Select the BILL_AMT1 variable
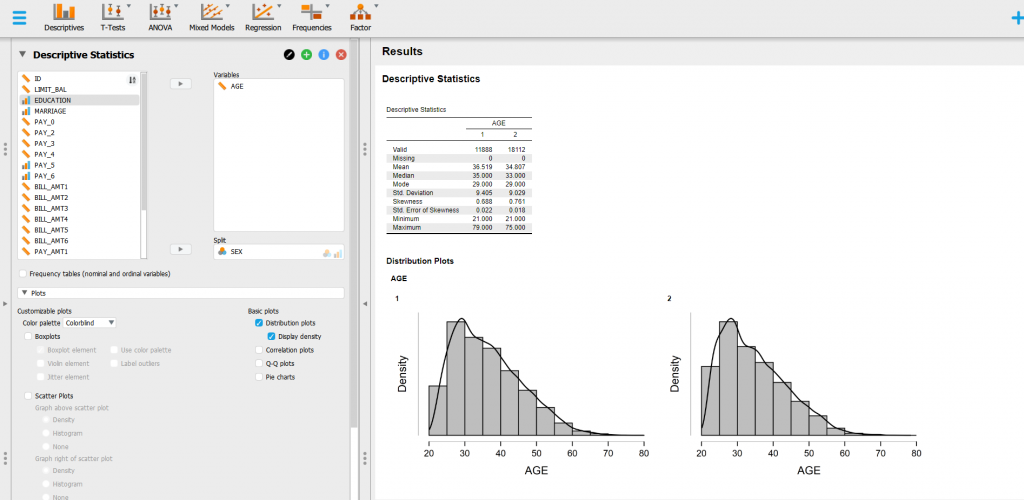Viewport: 1024px width, 500px height. (79, 187)
